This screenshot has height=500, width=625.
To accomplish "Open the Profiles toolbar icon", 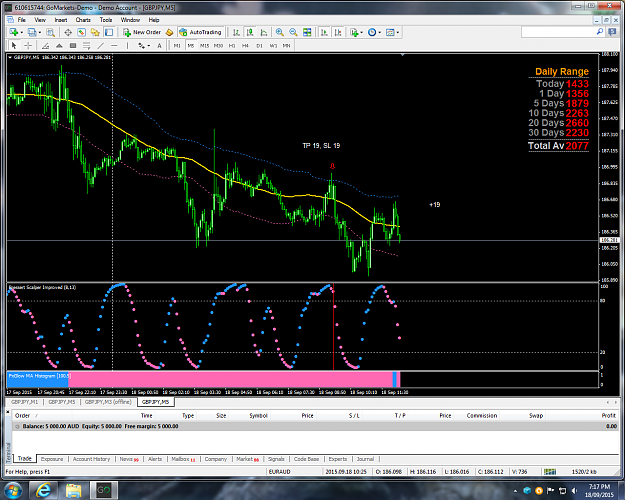I will pyautogui.click(x=32, y=32).
